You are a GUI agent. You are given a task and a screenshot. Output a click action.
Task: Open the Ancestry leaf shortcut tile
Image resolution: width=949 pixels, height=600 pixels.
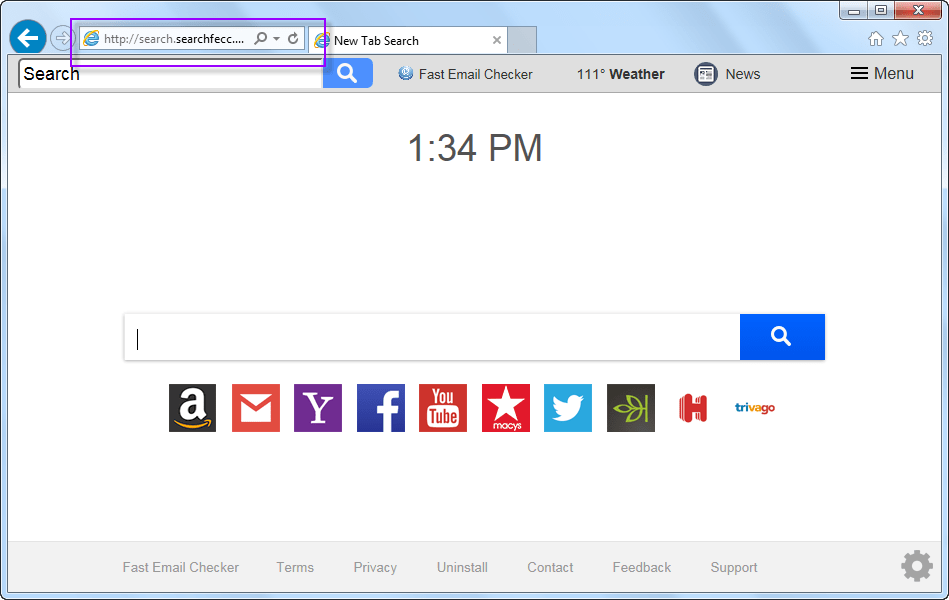point(631,408)
